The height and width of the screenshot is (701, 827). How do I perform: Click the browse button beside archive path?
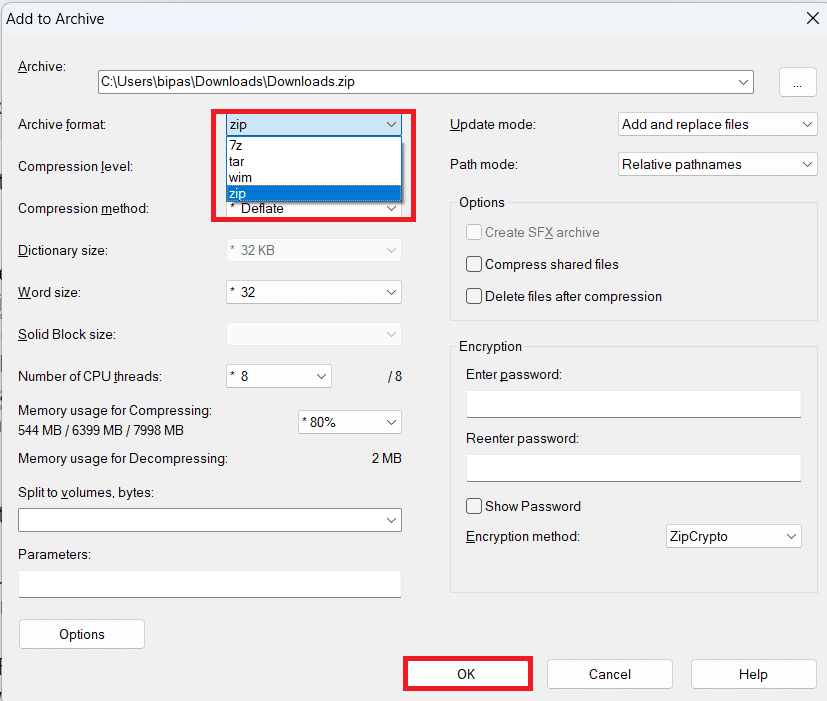(797, 84)
